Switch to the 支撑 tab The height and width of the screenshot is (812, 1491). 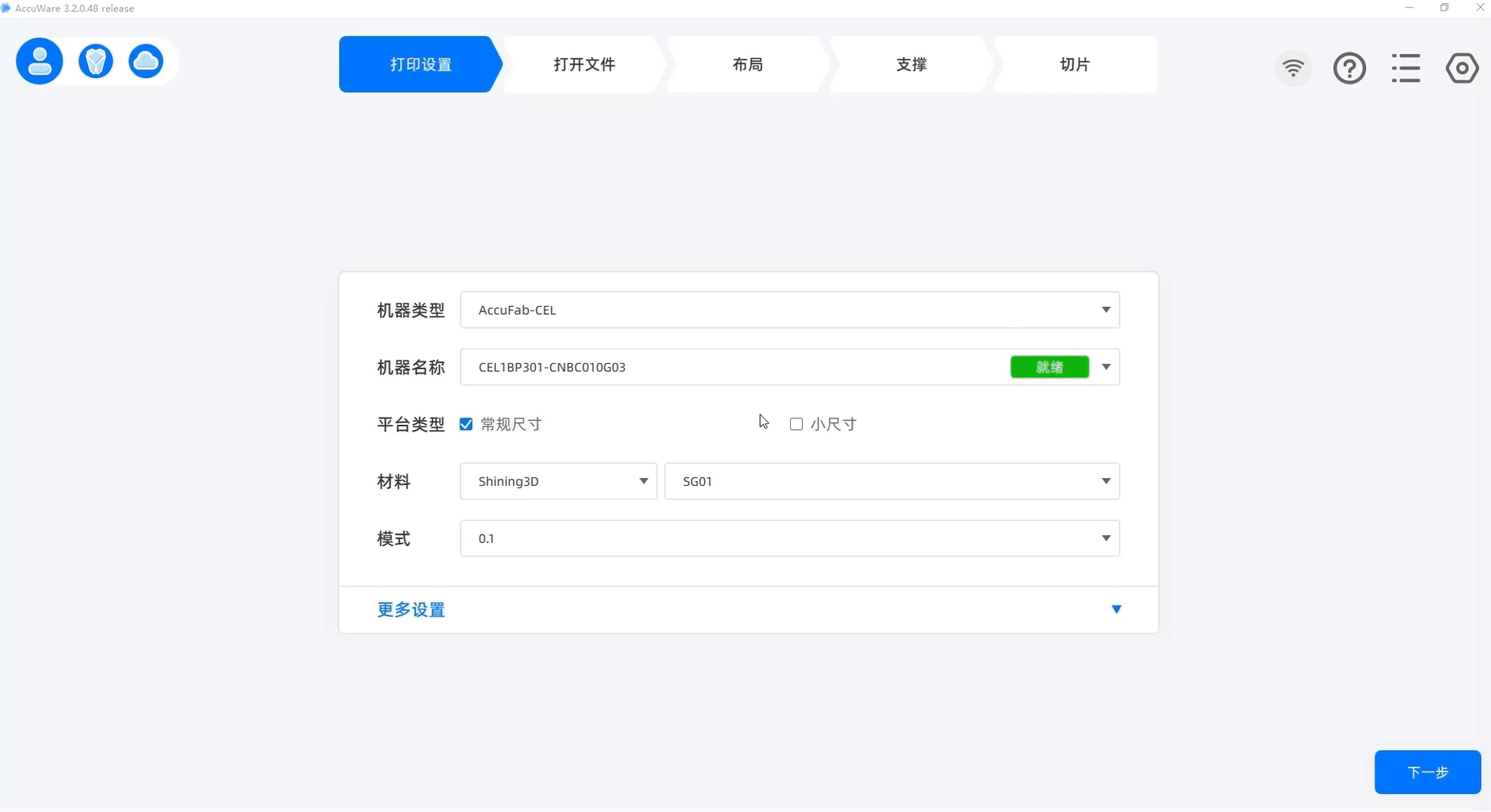click(x=911, y=65)
